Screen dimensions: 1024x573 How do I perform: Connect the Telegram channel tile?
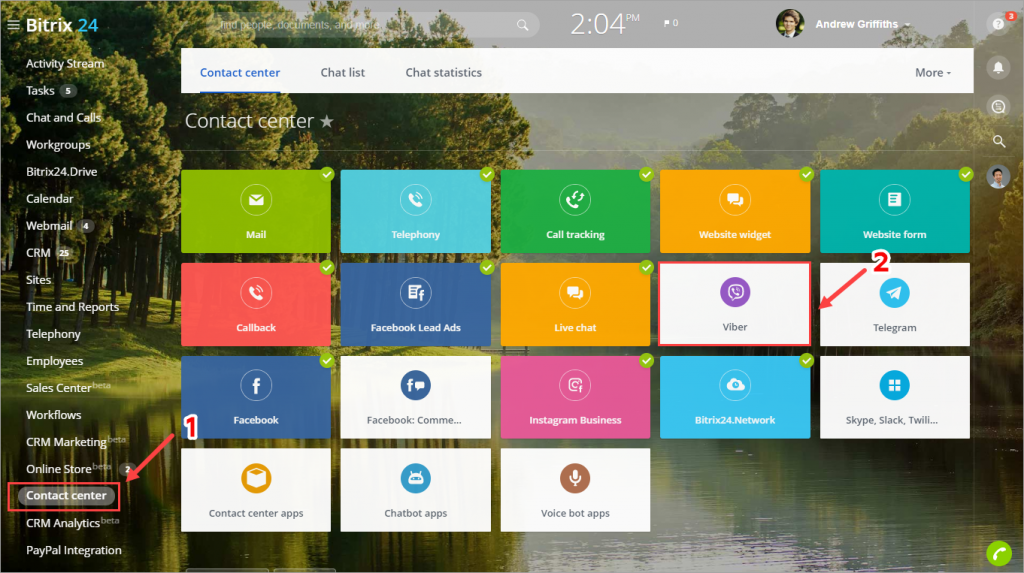click(x=895, y=304)
